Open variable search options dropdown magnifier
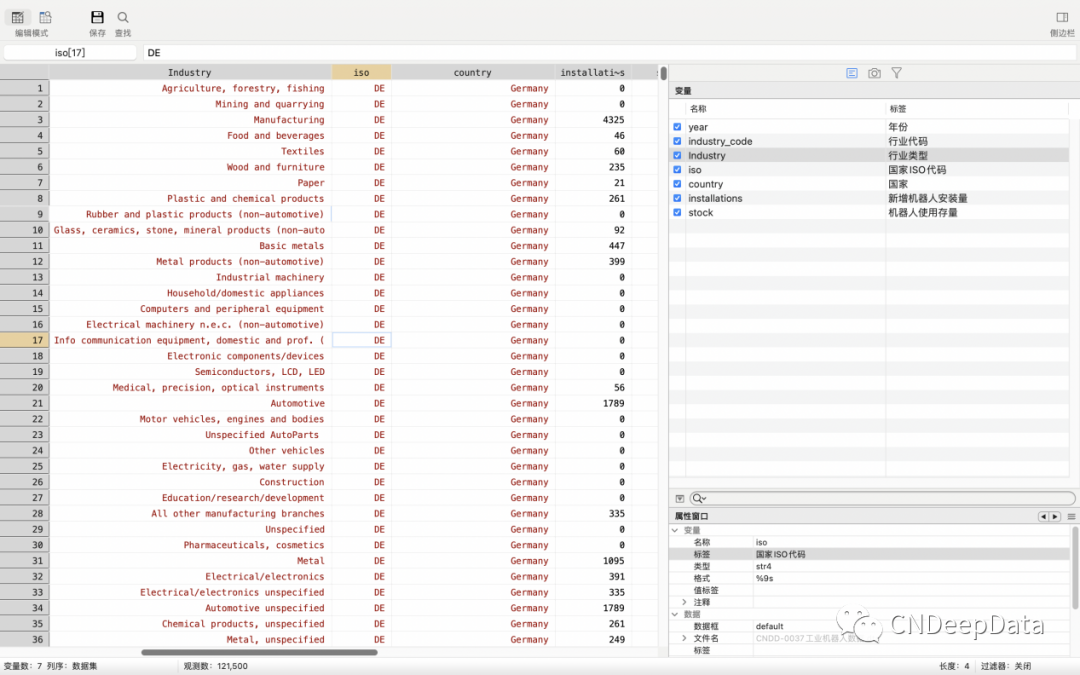Screen dimensions: 1080x675 click(x=699, y=499)
